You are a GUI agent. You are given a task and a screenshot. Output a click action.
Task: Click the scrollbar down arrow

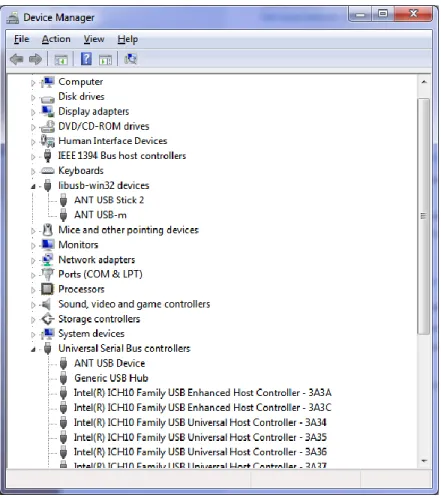(x=424, y=461)
